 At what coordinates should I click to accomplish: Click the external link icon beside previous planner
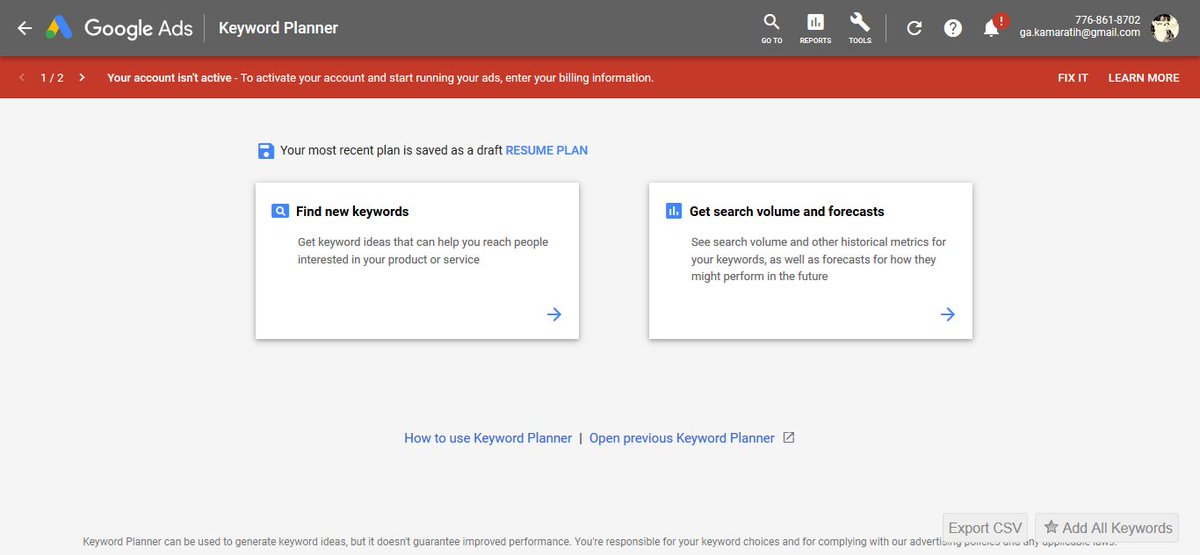tap(789, 438)
